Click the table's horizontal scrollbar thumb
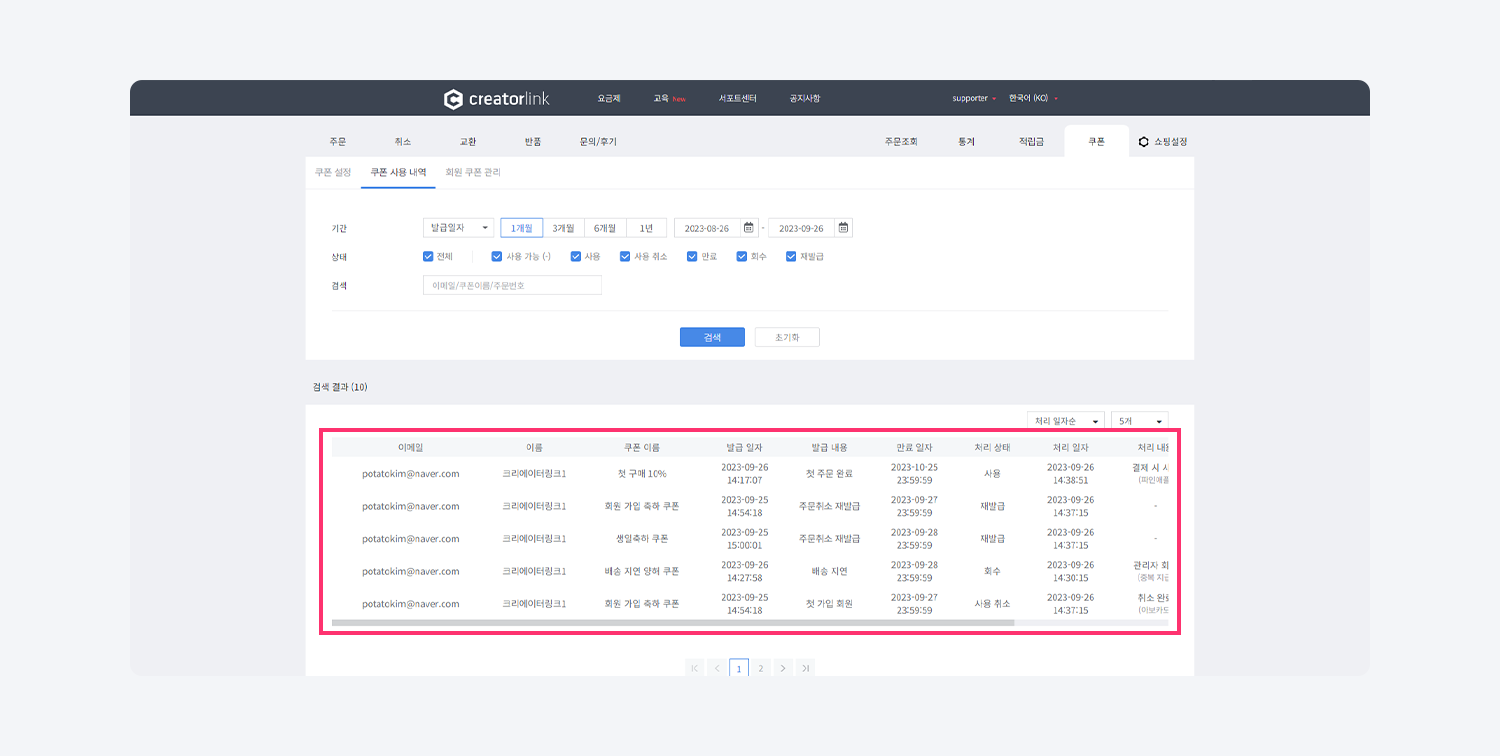This screenshot has width=1500, height=756. [x=673, y=622]
